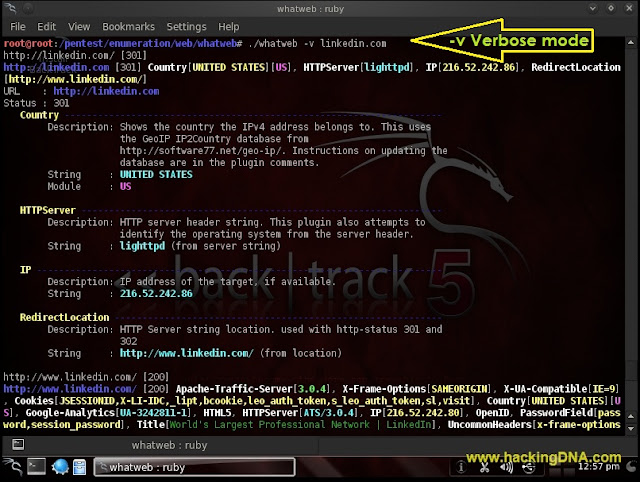This screenshot has width=640, height=482.
Task: Close the whatweb Konsole window
Action: click(x=629, y=8)
